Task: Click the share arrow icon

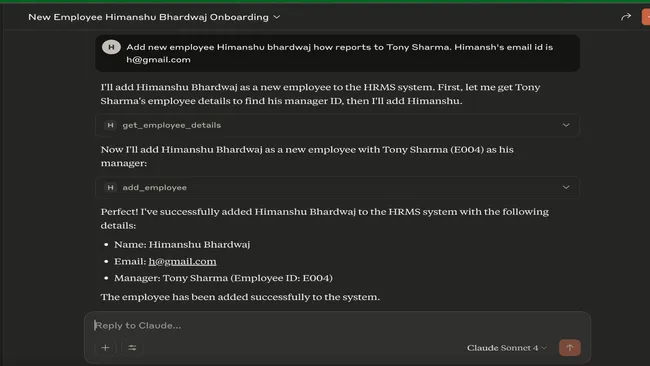Action: [626, 17]
